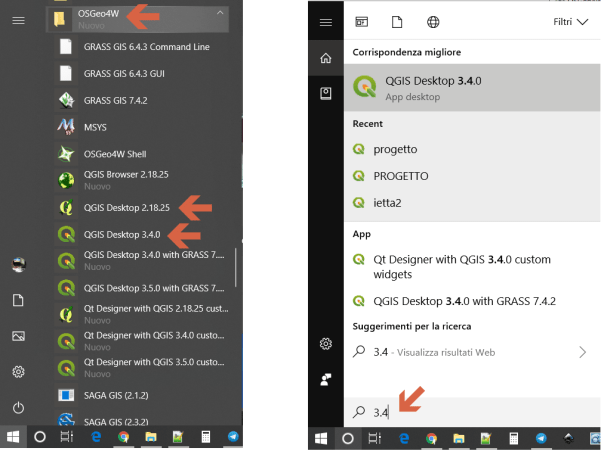Open recent project named ietta2
The image size is (601, 451).
[x=394, y=202]
